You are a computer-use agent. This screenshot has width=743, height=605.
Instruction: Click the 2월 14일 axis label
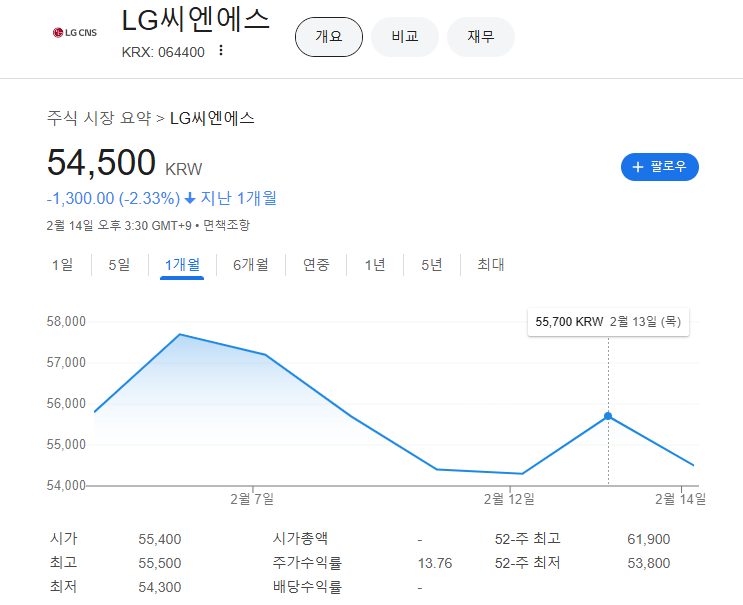click(680, 499)
